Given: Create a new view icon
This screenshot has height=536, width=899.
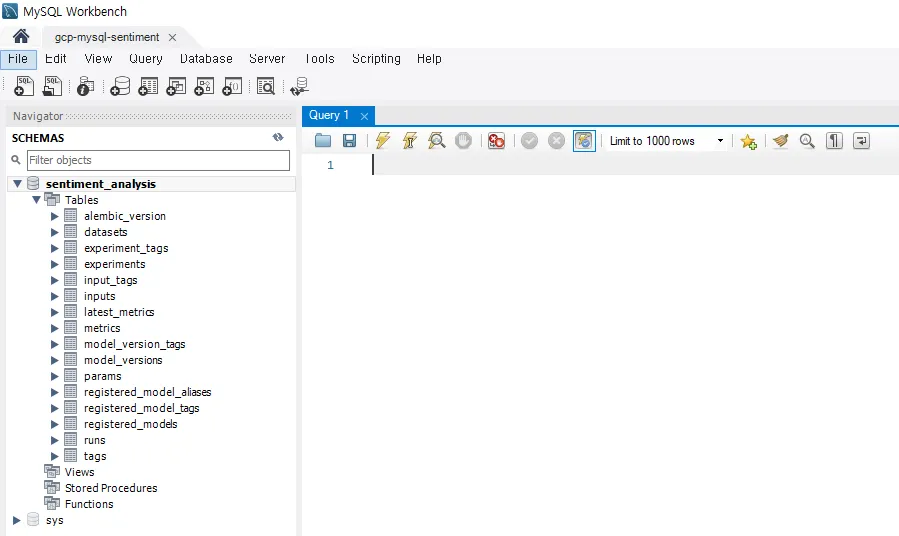Looking at the screenshot, I should [176, 86].
